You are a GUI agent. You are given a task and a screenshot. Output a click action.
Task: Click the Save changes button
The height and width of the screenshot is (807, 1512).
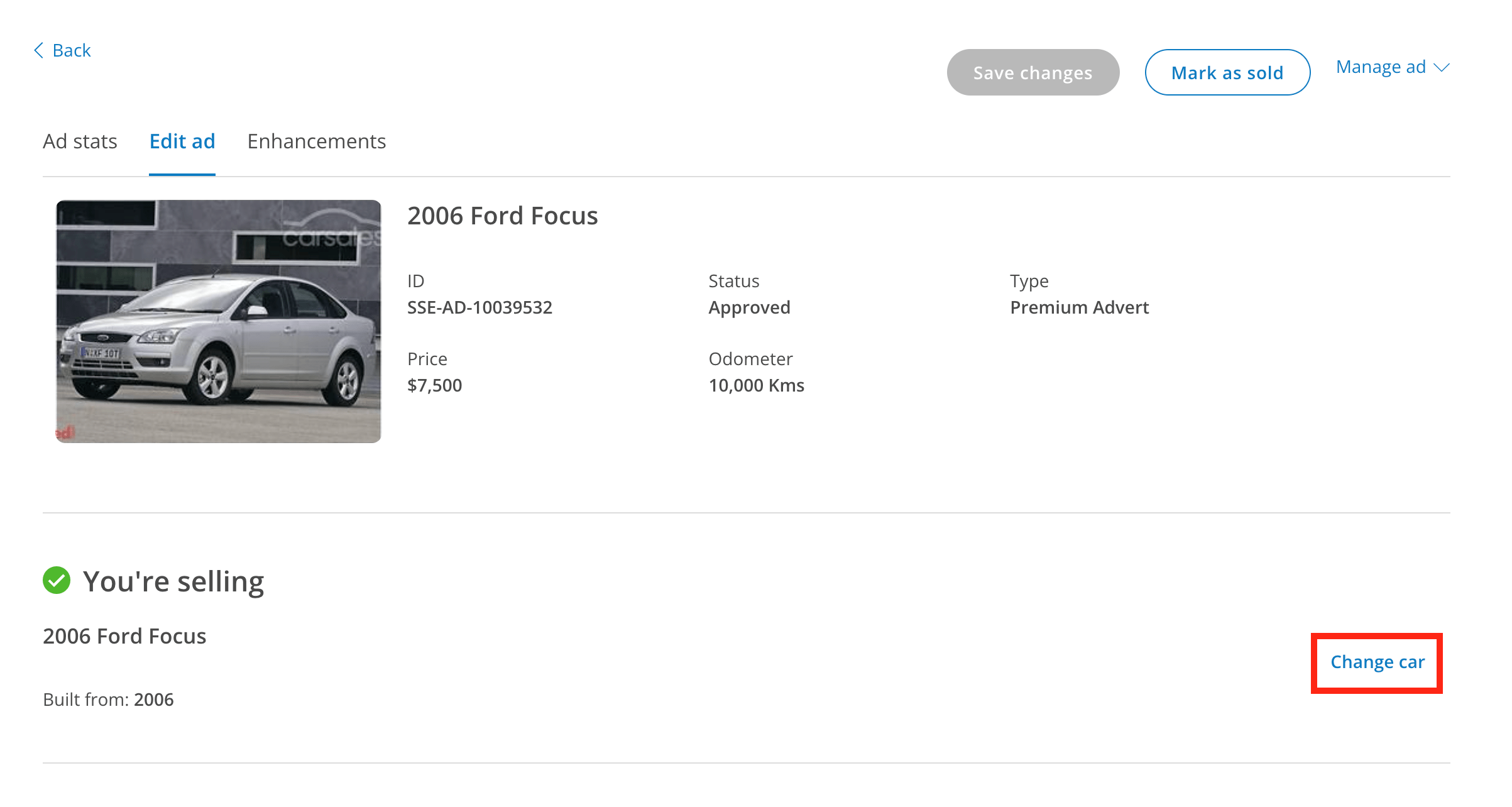coord(1033,72)
